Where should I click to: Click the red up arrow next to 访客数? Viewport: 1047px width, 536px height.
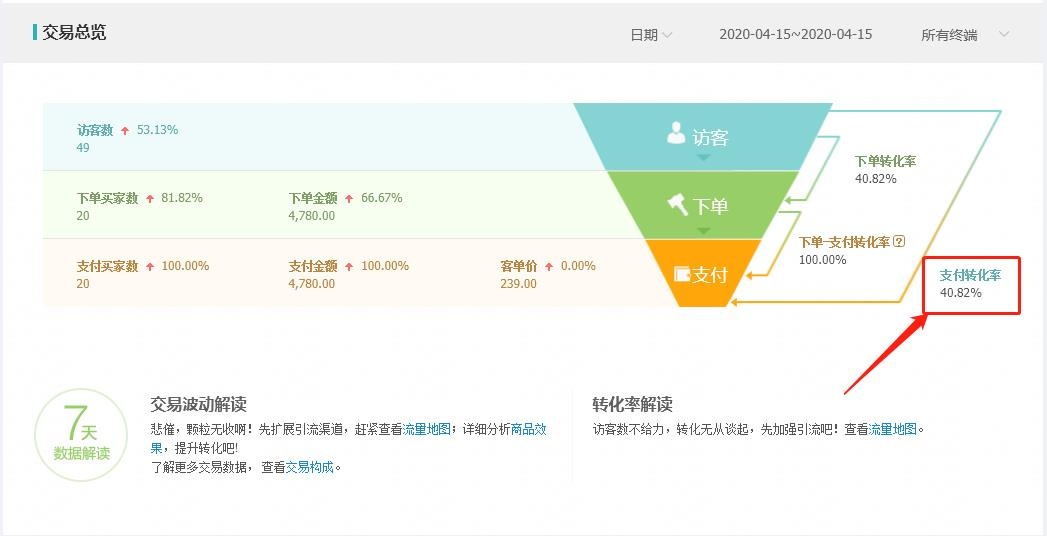click(125, 131)
